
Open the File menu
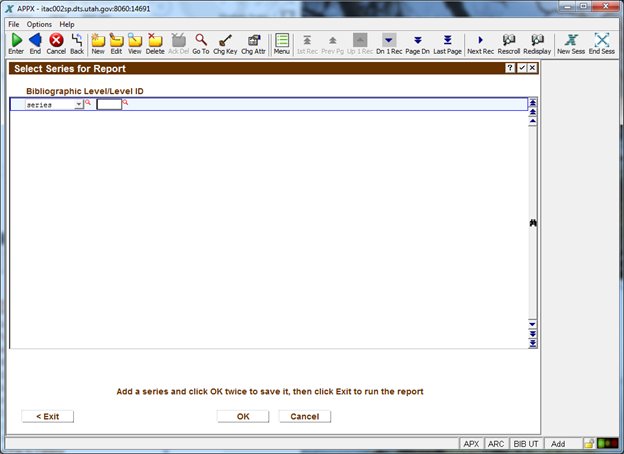[x=14, y=24]
